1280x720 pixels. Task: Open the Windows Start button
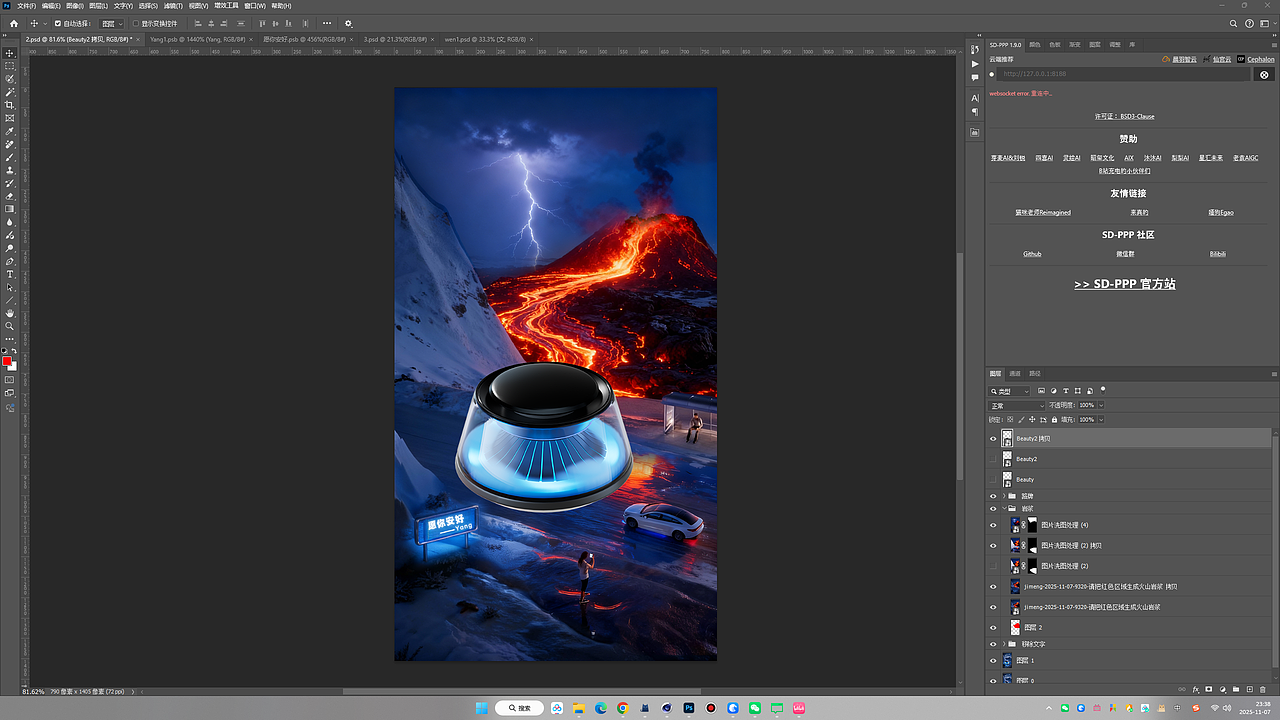481,708
